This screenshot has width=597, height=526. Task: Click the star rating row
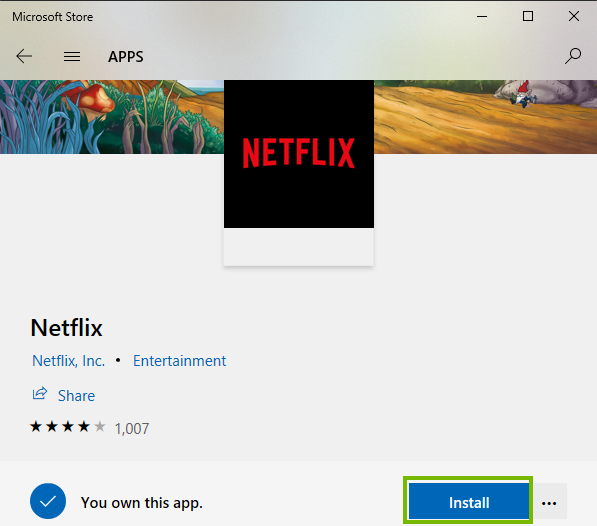[x=68, y=427]
